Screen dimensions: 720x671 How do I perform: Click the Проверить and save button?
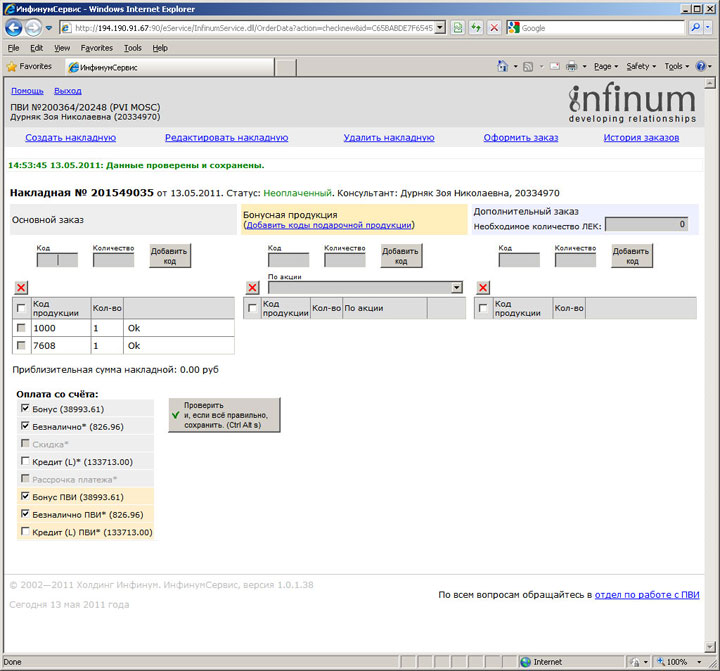224,415
